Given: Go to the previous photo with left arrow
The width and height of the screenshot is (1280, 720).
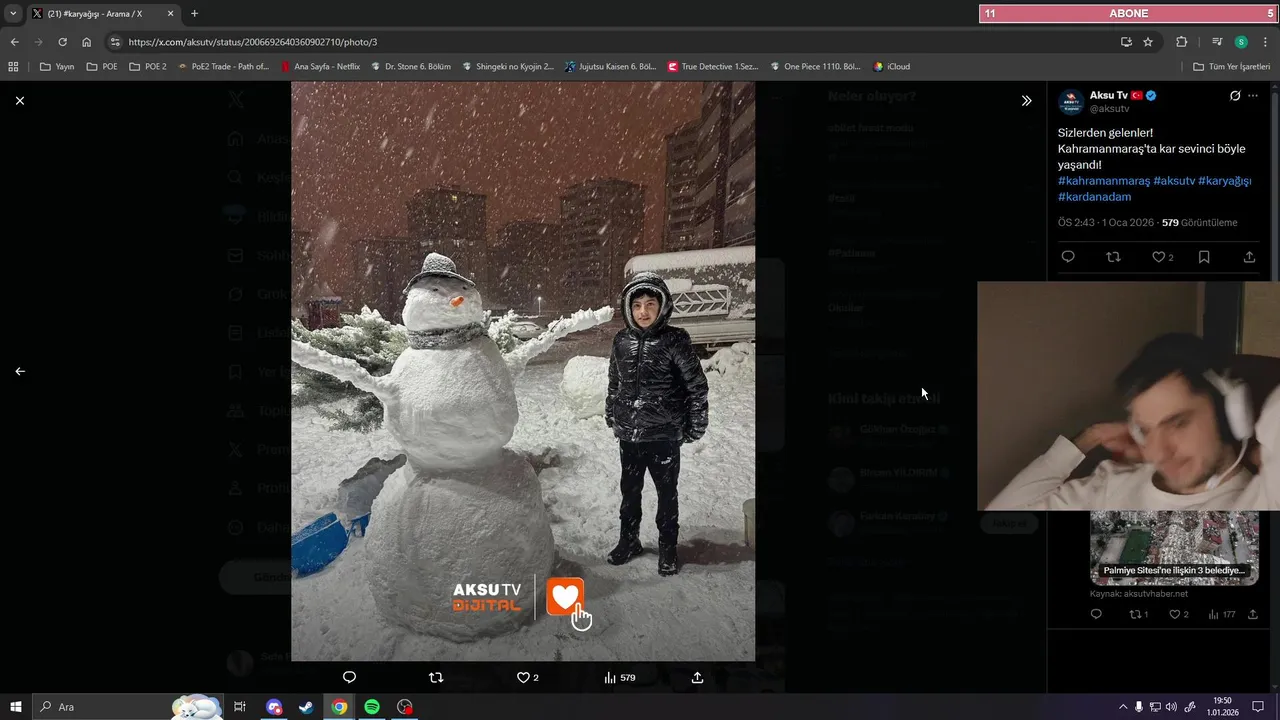Looking at the screenshot, I should (19, 371).
